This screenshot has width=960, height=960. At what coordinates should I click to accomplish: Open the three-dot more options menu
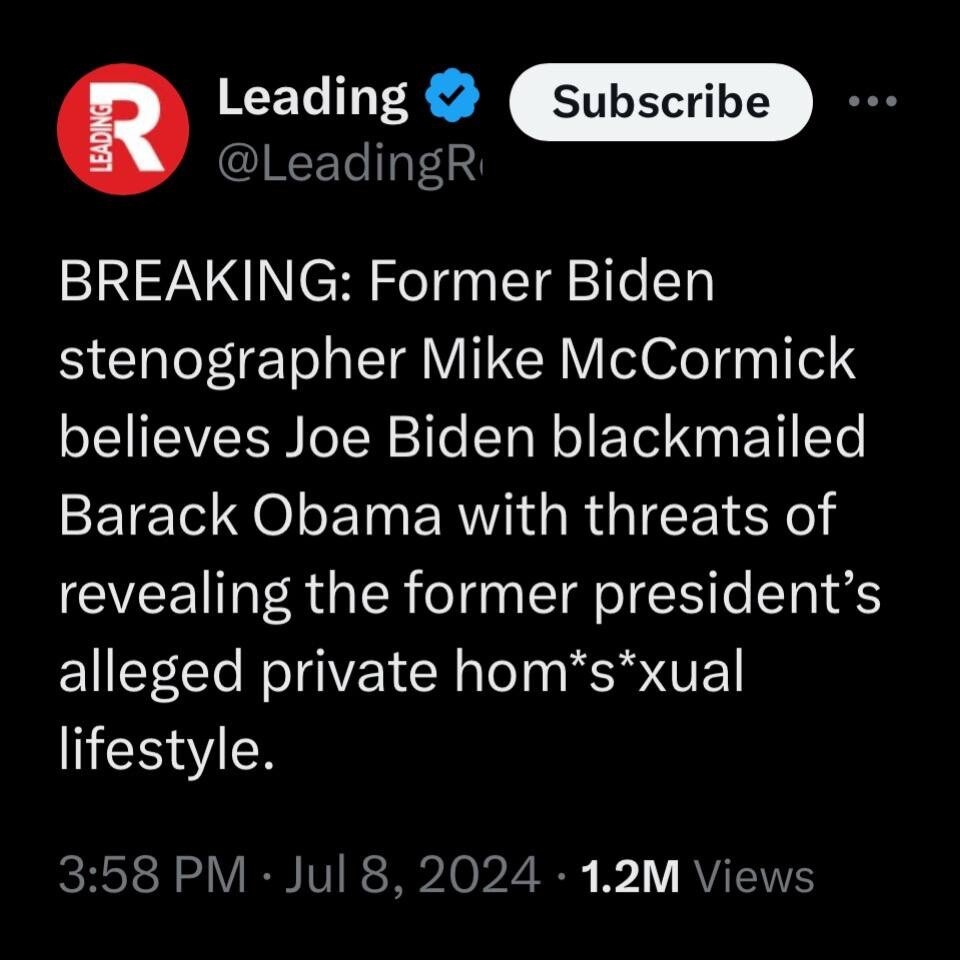(873, 101)
